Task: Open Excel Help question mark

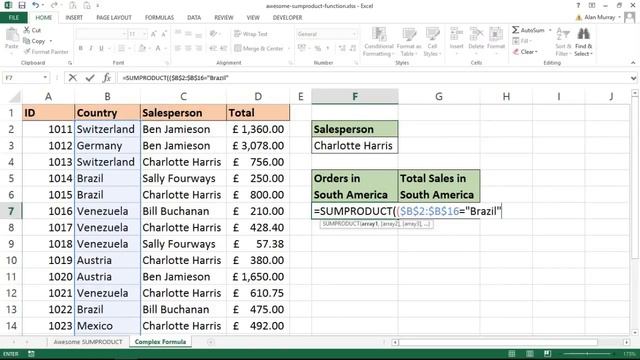Action: pos(578,6)
